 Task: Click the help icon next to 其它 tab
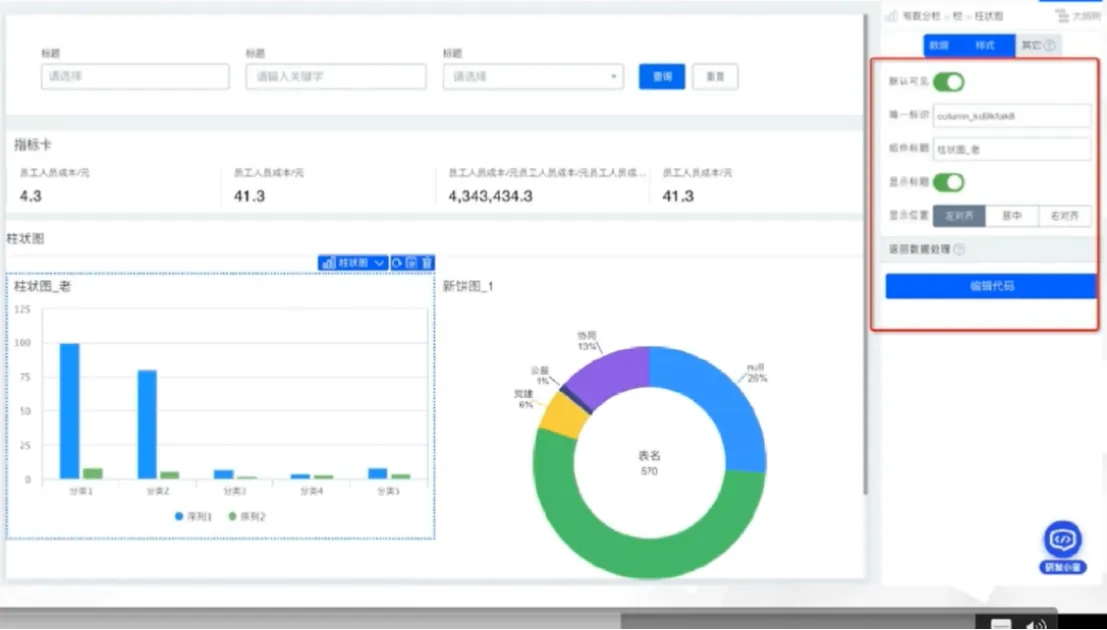click(1050, 45)
